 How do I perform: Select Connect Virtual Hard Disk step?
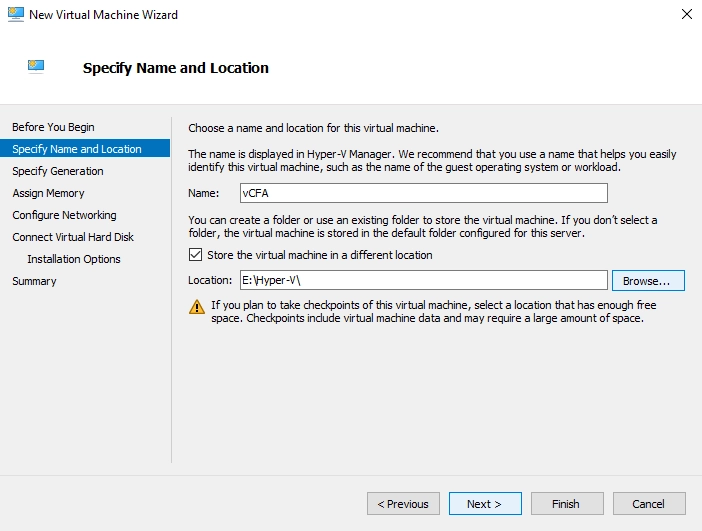[73, 237]
